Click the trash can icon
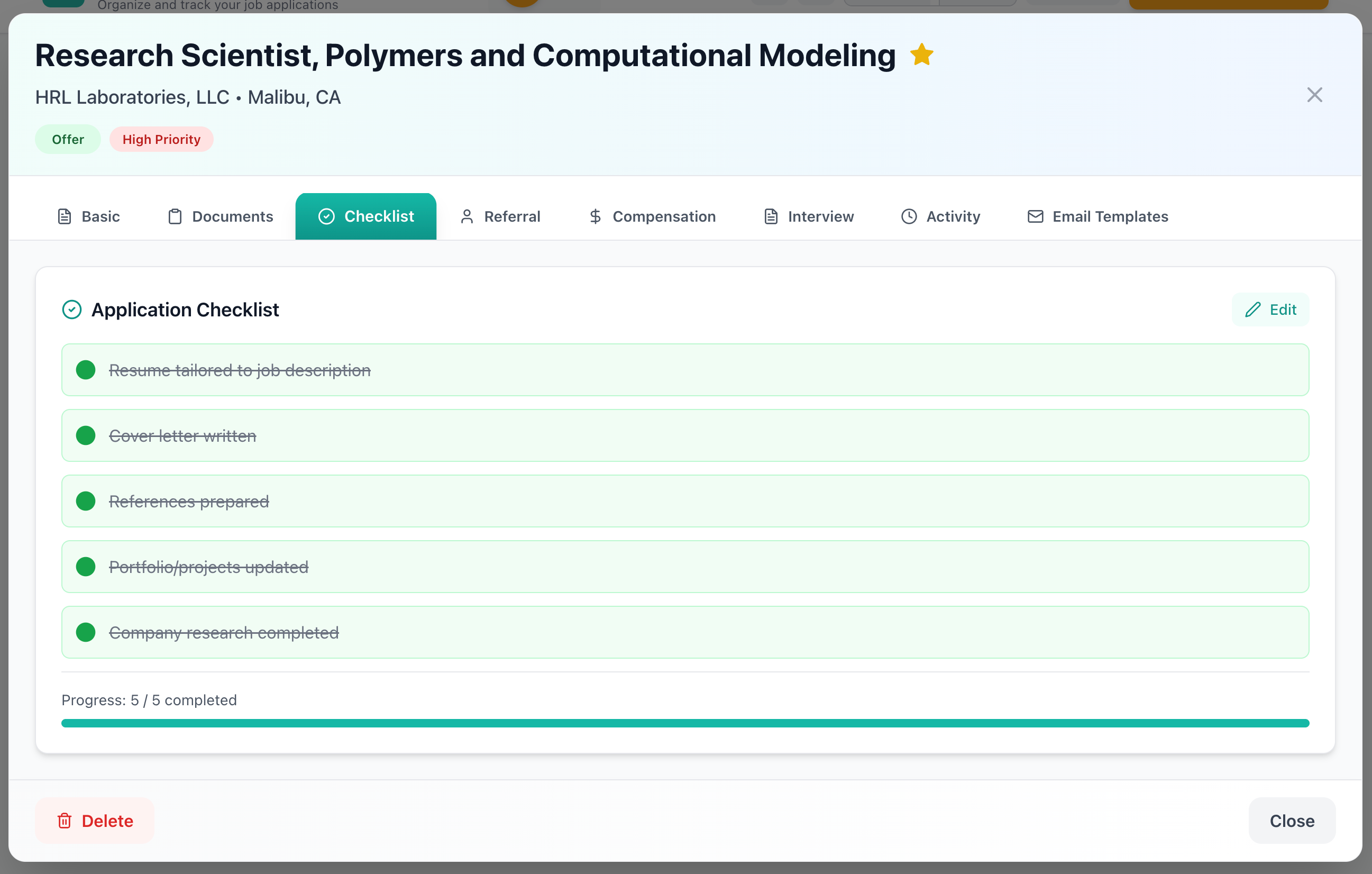The width and height of the screenshot is (1372, 874). (x=65, y=821)
